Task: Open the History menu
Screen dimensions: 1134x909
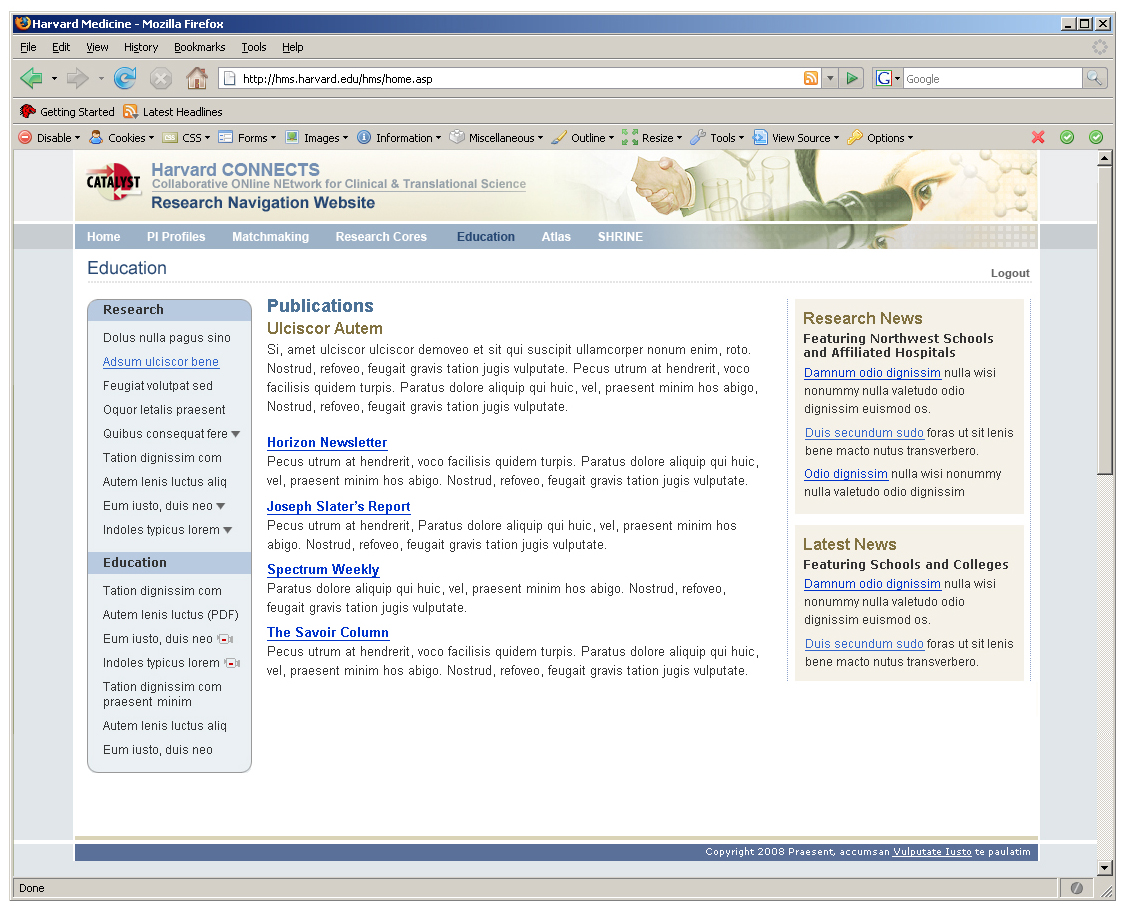Action: 140,47
